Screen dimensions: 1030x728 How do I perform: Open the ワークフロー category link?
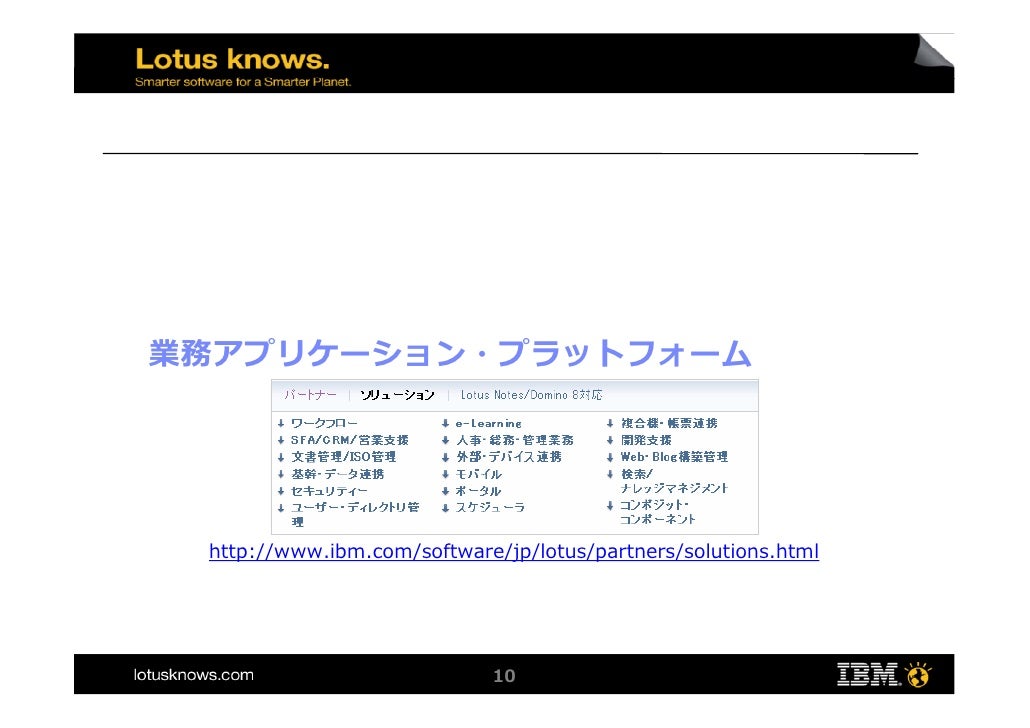pos(324,423)
